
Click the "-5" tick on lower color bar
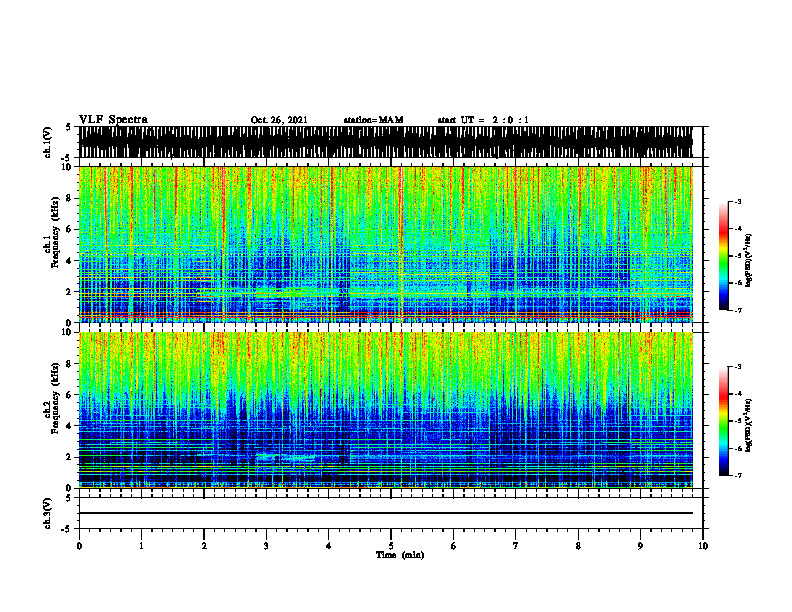[x=738, y=421]
